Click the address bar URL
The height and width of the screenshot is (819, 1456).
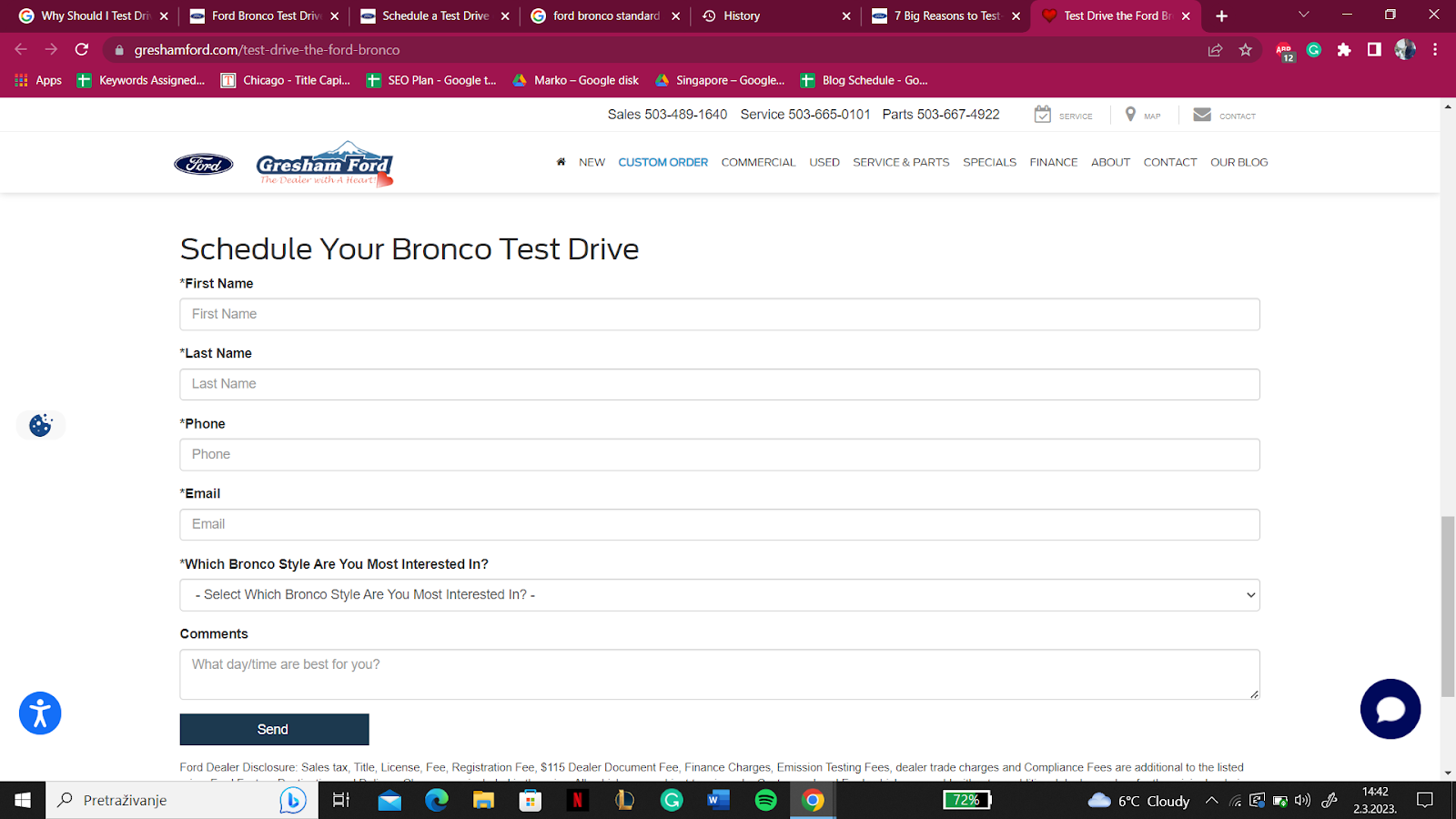(267, 50)
